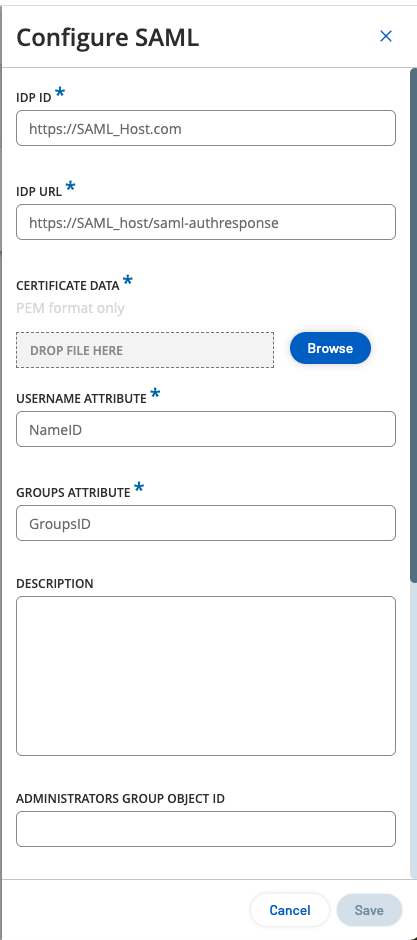Image resolution: width=417 pixels, height=940 pixels.
Task: Select the CERTIFICATE DATA label
Action: 68,287
